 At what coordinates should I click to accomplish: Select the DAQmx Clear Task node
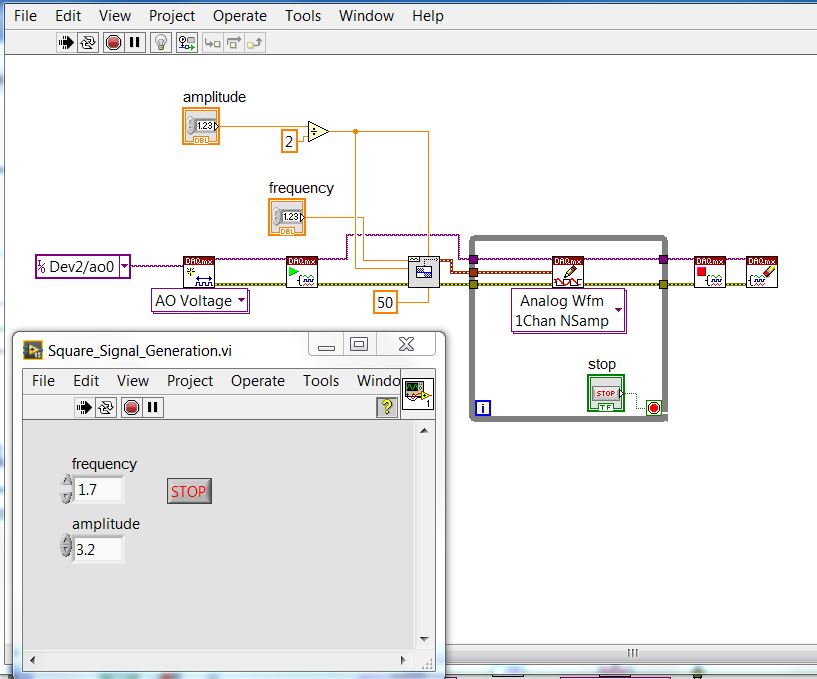click(x=761, y=272)
